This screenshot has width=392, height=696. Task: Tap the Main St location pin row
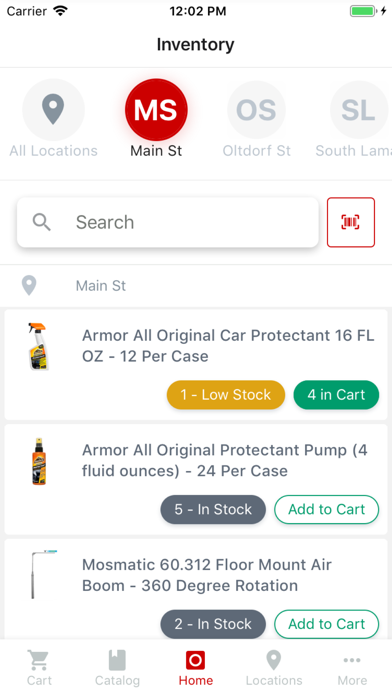coord(196,285)
